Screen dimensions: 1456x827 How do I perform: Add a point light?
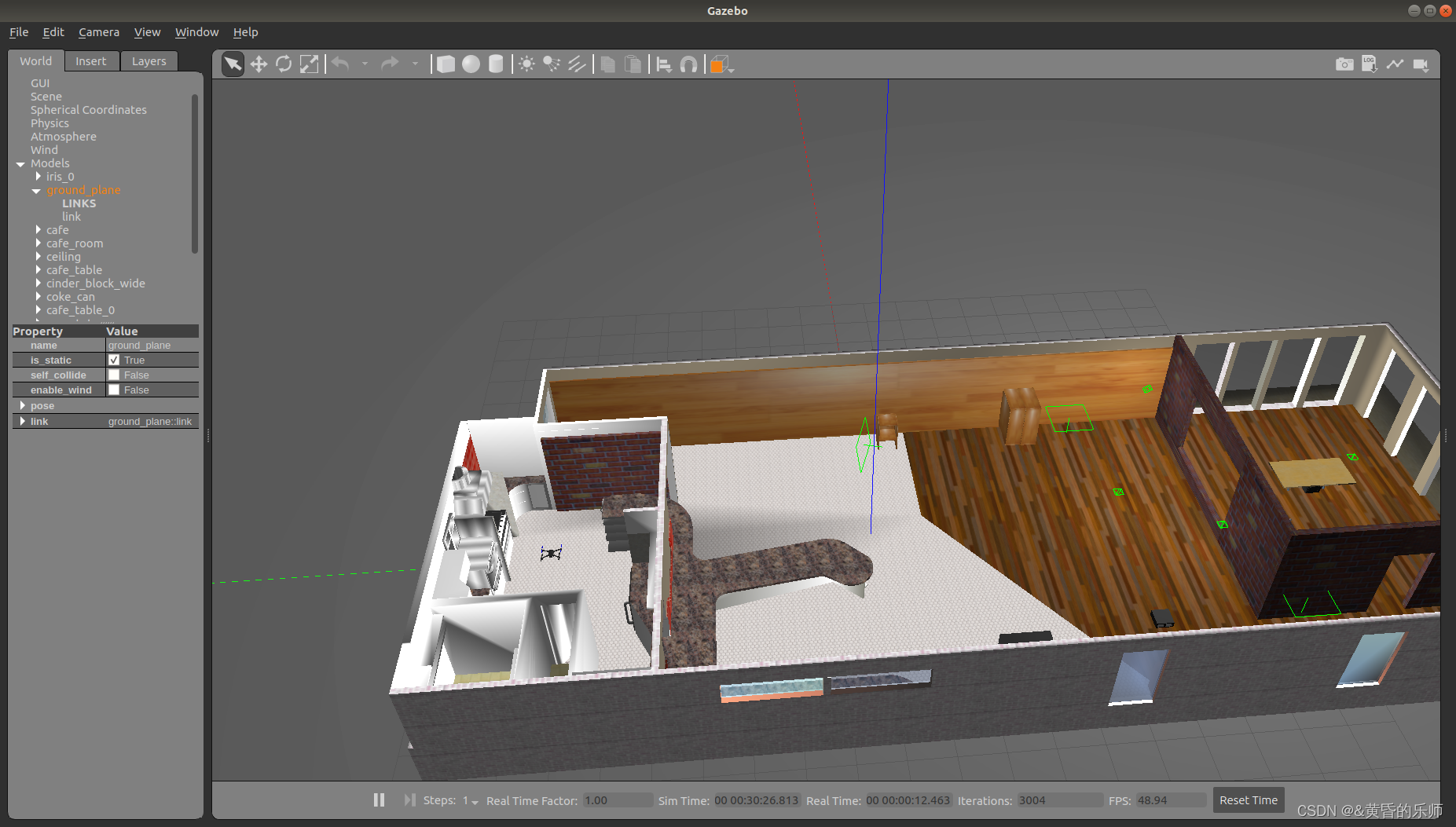click(526, 64)
